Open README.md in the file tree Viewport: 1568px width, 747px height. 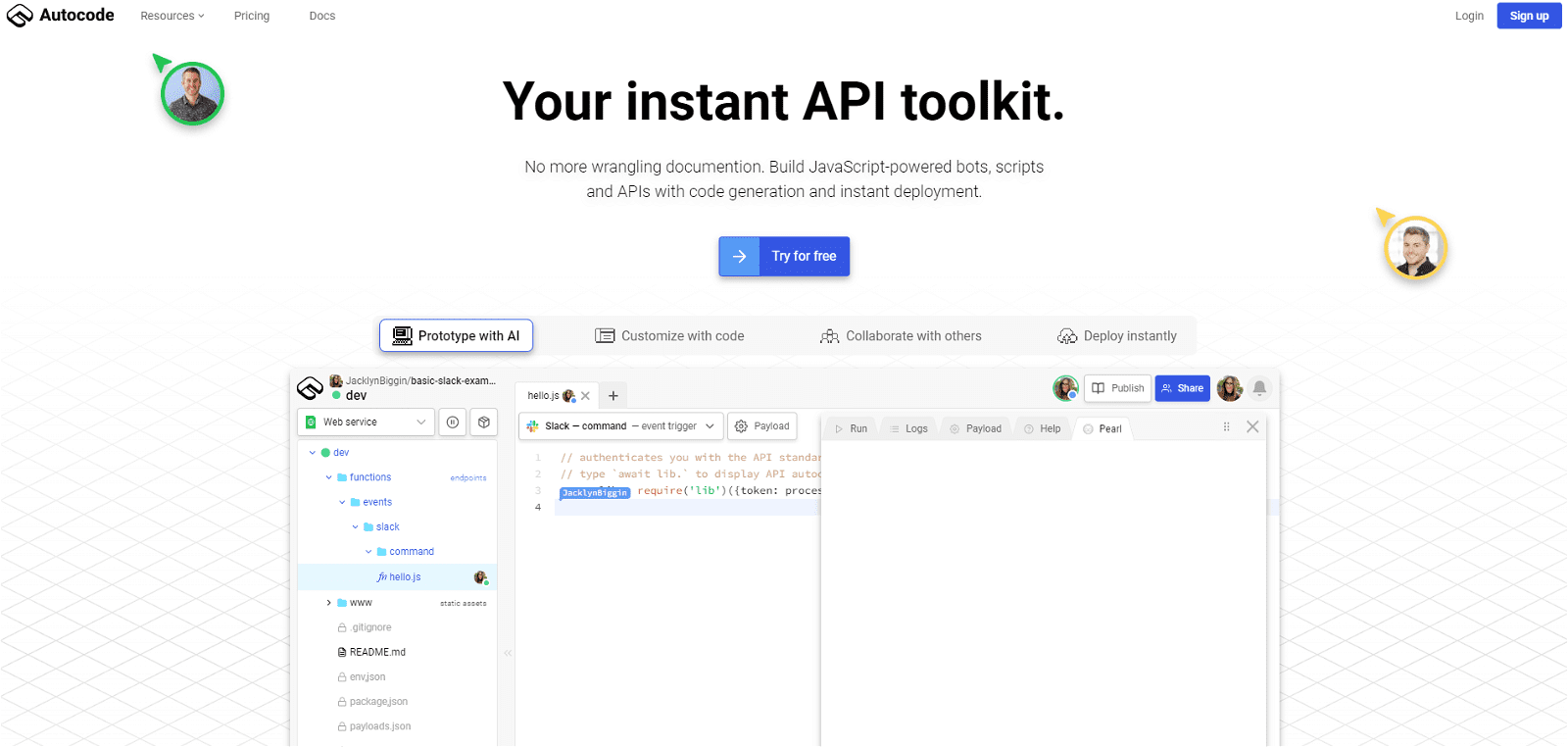[x=377, y=652]
